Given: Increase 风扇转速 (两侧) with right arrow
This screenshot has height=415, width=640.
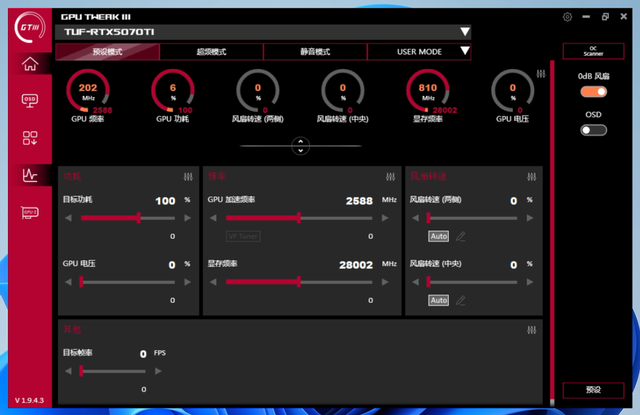Looking at the screenshot, I should [530, 218].
